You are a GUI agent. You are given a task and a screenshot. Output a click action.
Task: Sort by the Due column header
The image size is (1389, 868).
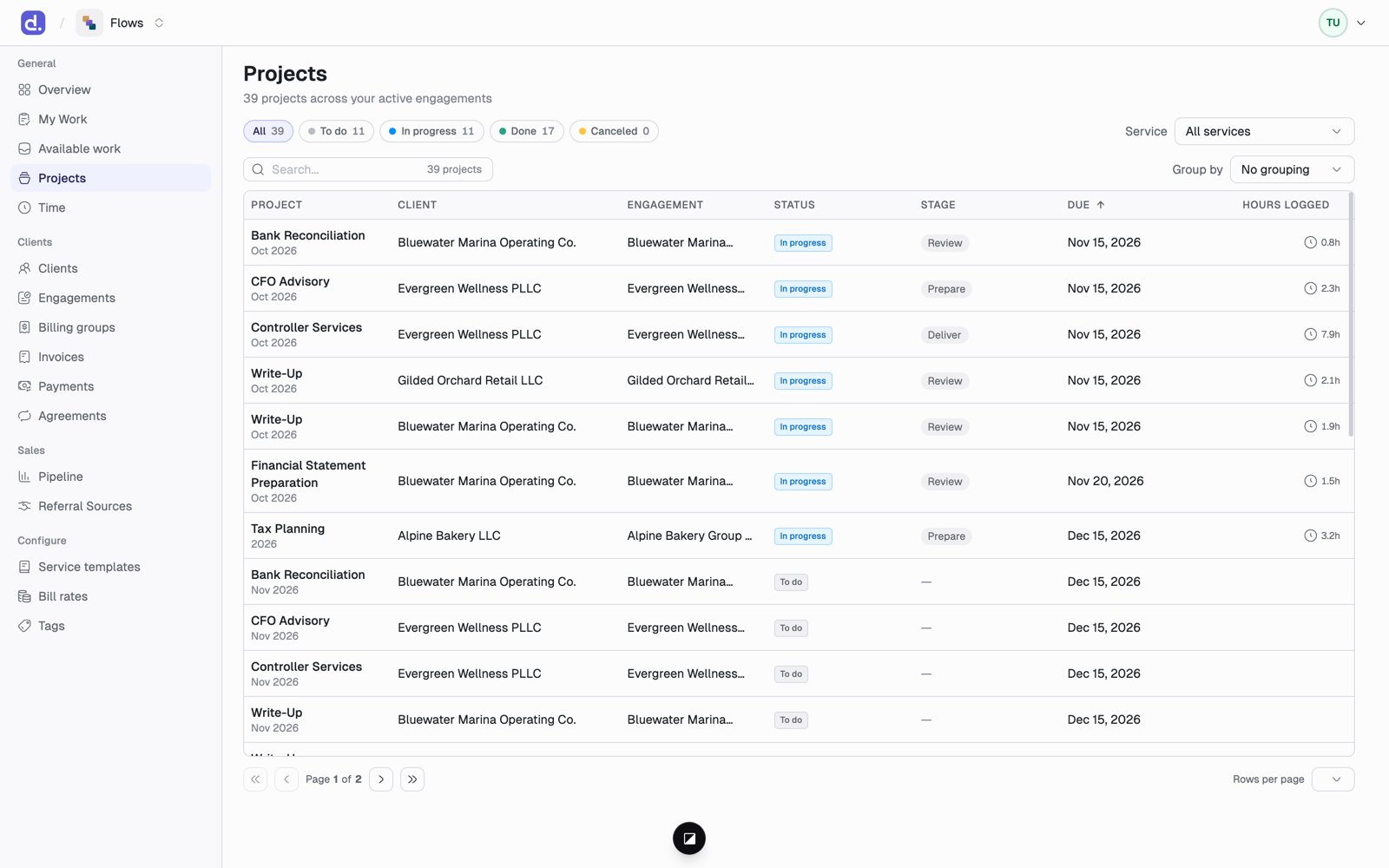(1086, 205)
